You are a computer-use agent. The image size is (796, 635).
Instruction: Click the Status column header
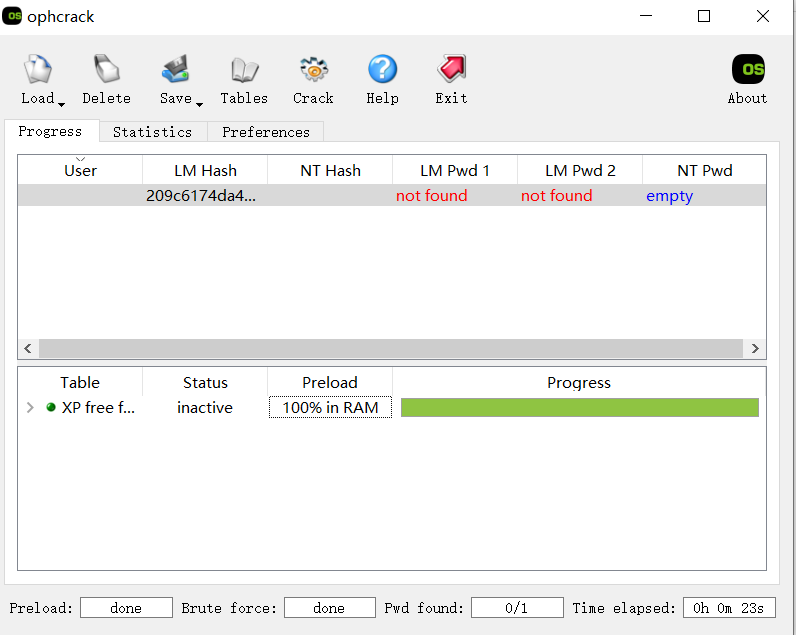pyautogui.click(x=205, y=382)
